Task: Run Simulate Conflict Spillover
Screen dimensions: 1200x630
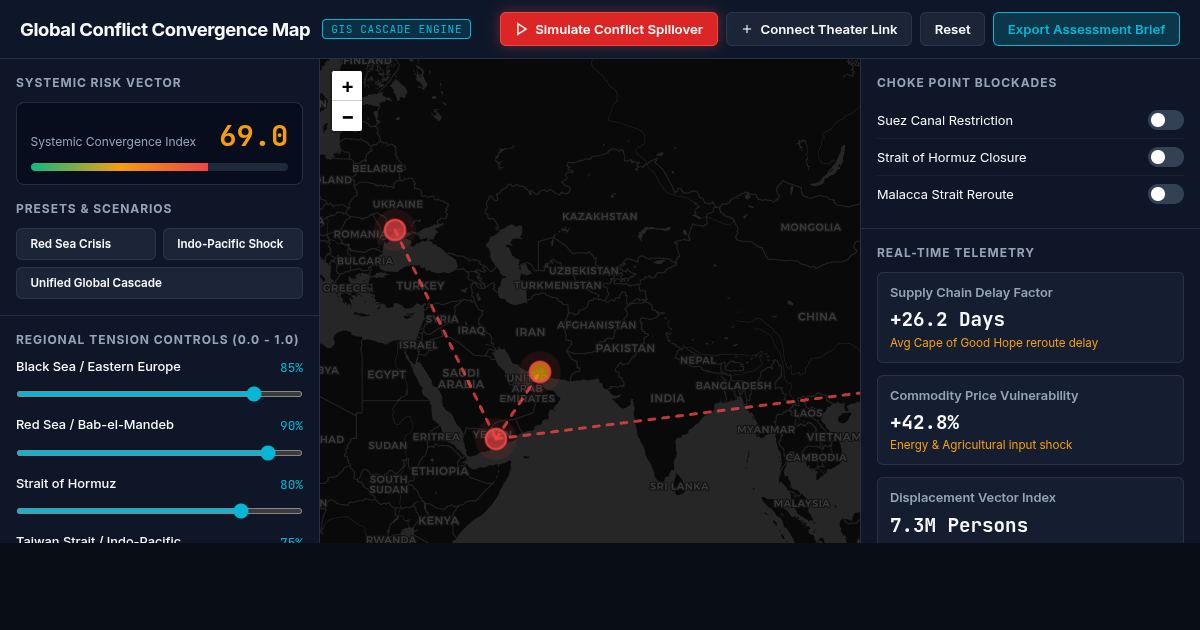Action: pos(609,29)
